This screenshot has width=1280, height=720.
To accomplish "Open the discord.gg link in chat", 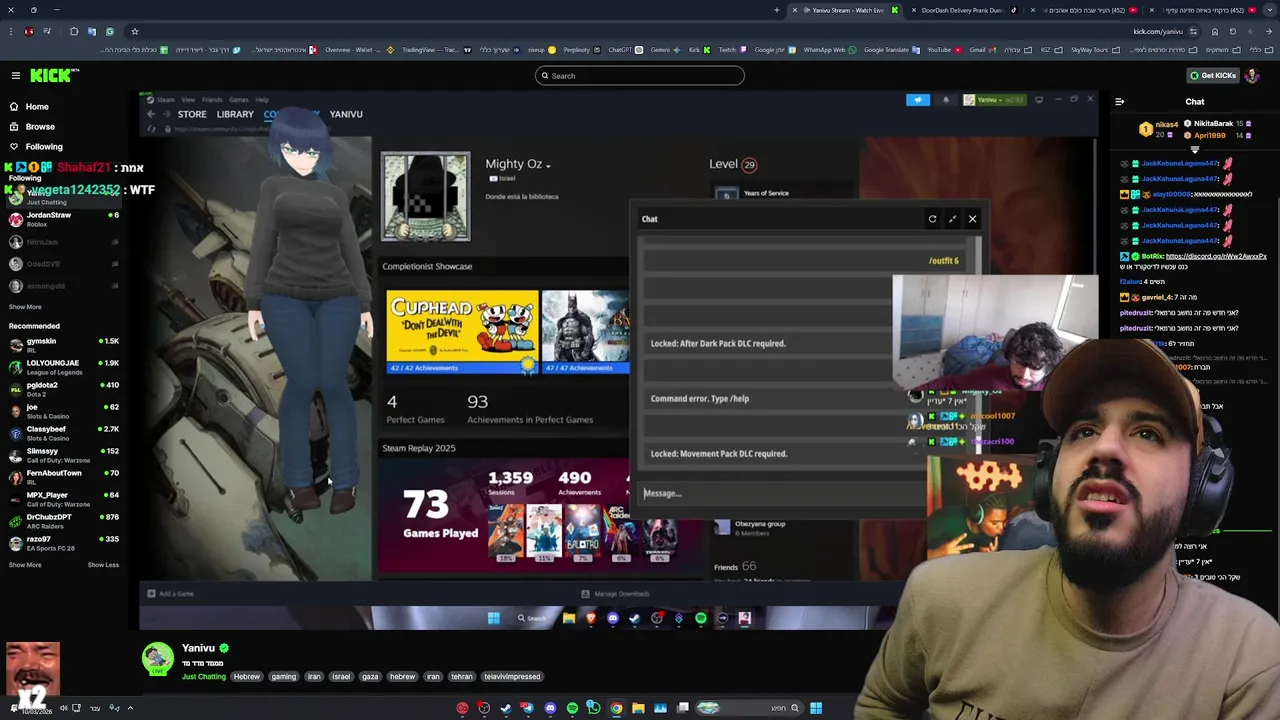I will pos(1216,256).
